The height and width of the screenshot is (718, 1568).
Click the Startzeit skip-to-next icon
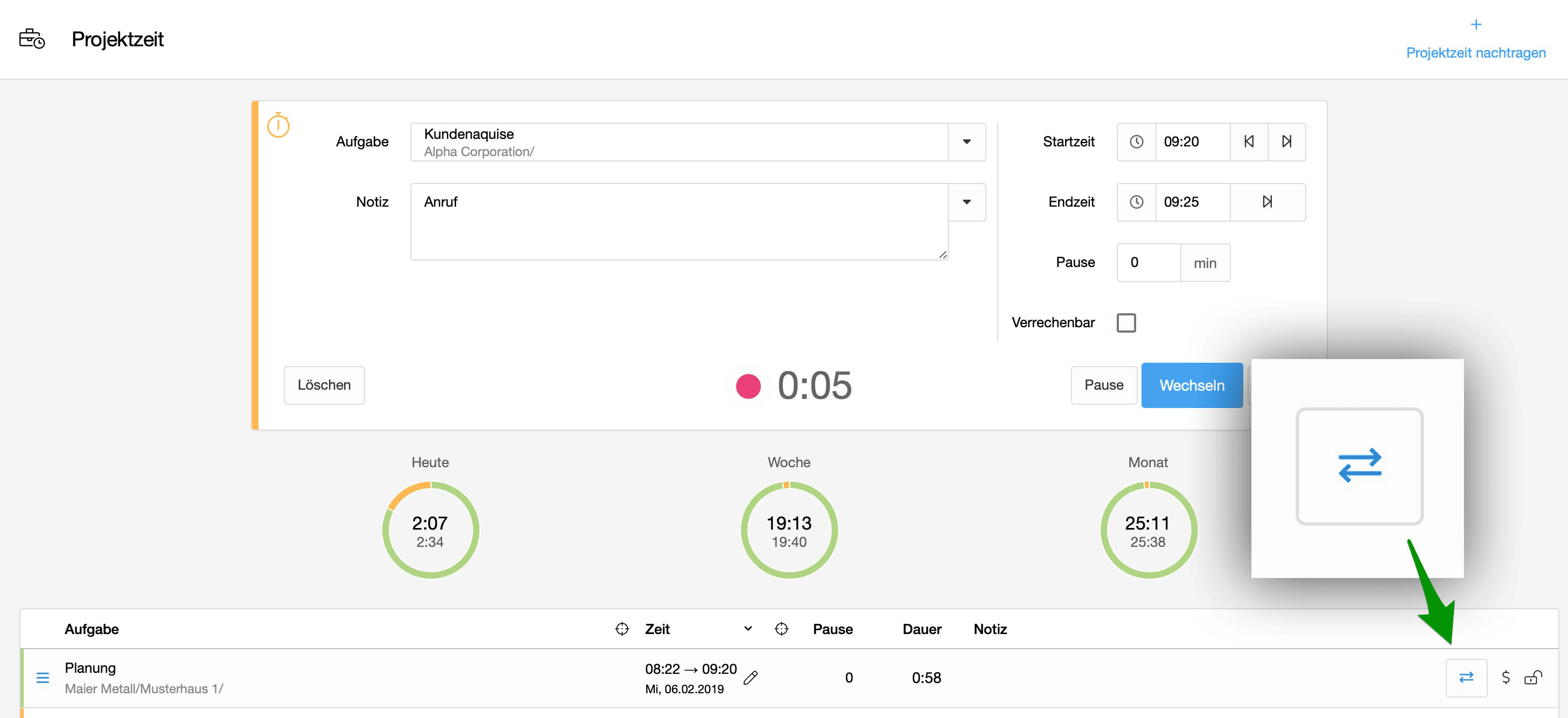click(1287, 142)
